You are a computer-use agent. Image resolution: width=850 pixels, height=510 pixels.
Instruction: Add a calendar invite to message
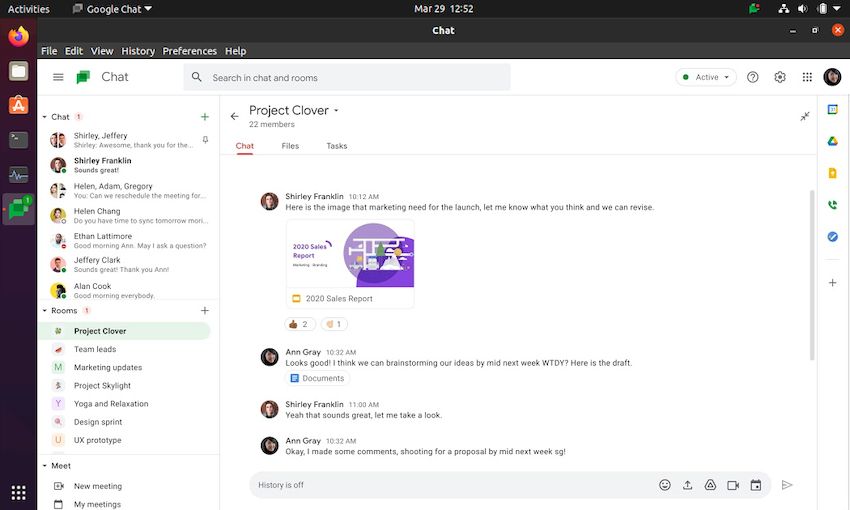click(756, 485)
